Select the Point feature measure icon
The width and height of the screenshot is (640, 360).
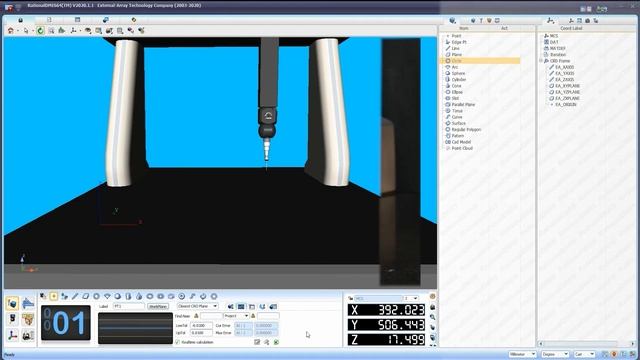tap(53, 296)
